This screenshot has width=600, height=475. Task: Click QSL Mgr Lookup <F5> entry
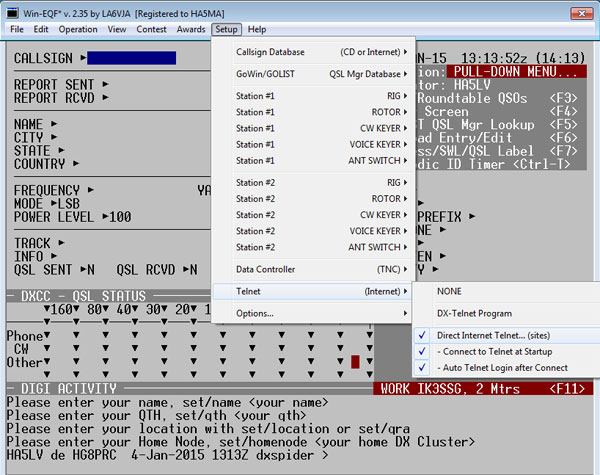(497, 125)
